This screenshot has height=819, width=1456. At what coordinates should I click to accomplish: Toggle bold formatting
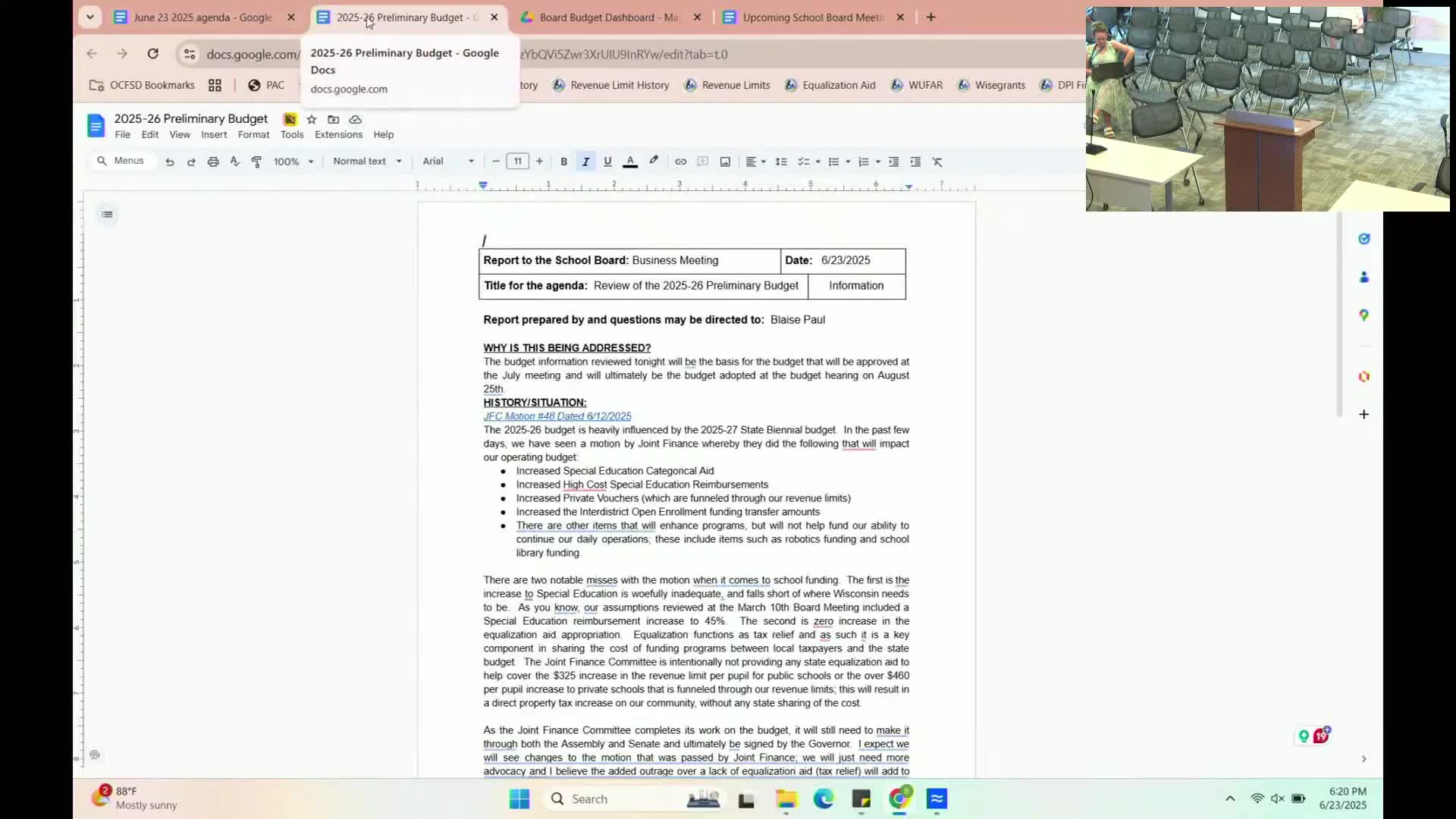tap(563, 162)
